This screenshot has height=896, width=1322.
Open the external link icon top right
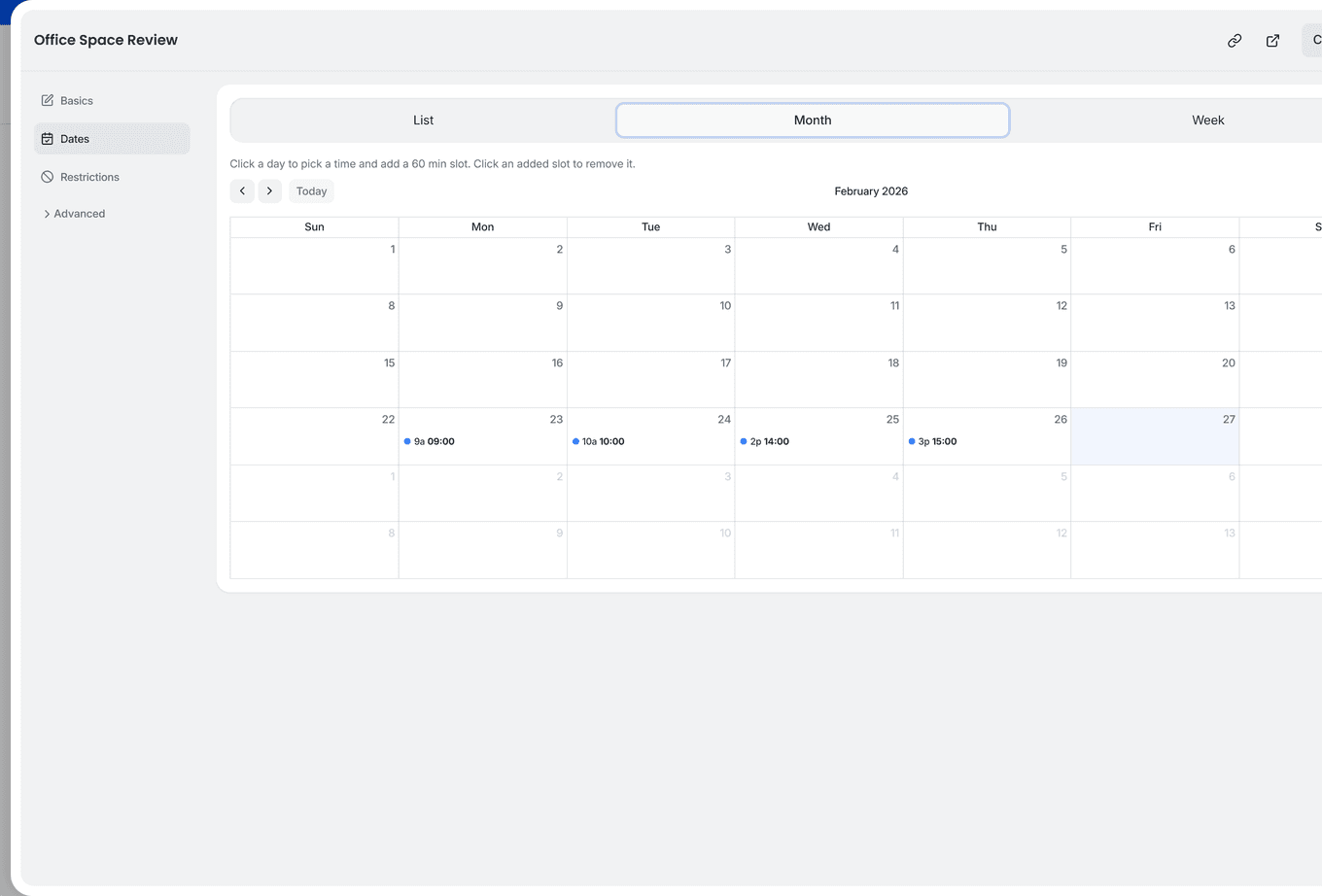1272,41
